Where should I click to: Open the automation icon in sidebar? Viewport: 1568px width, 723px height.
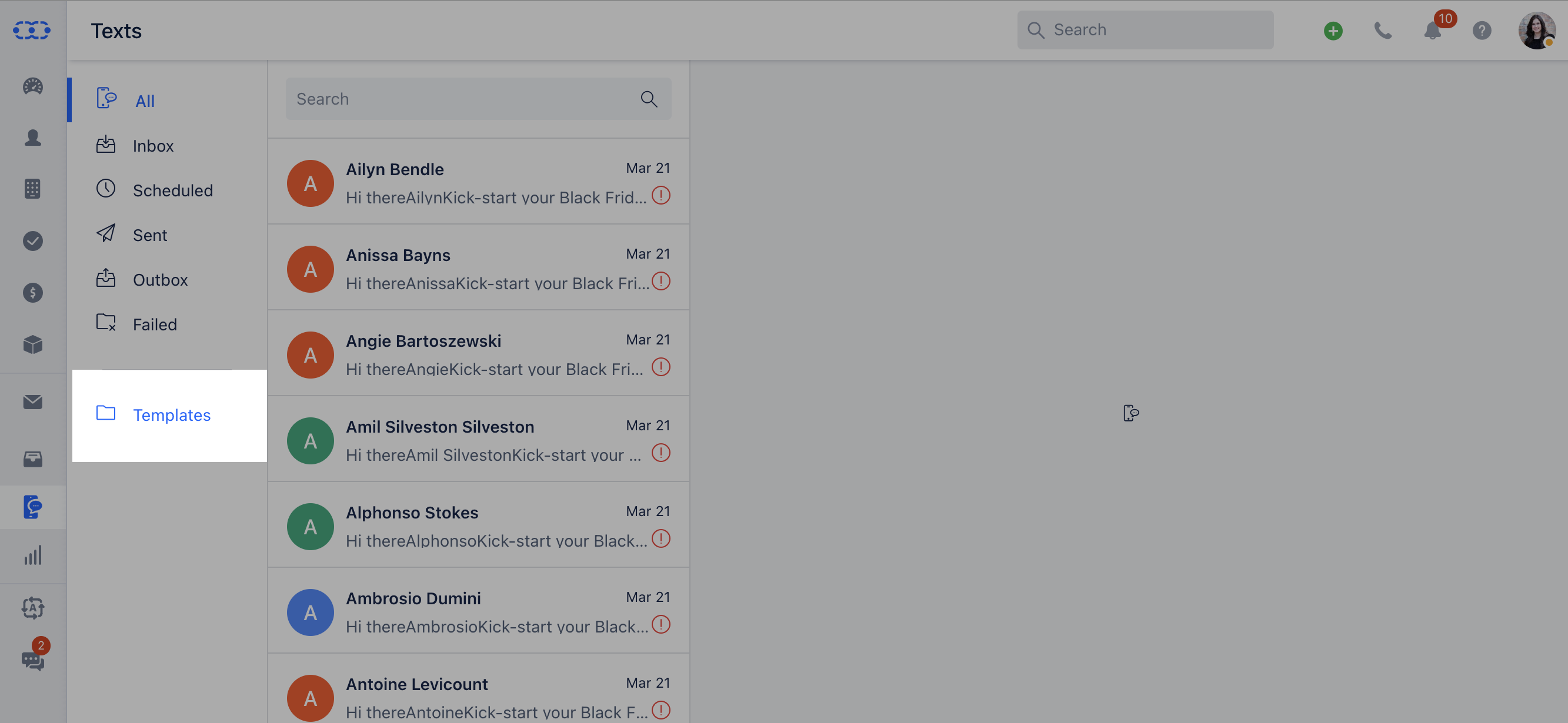33,607
